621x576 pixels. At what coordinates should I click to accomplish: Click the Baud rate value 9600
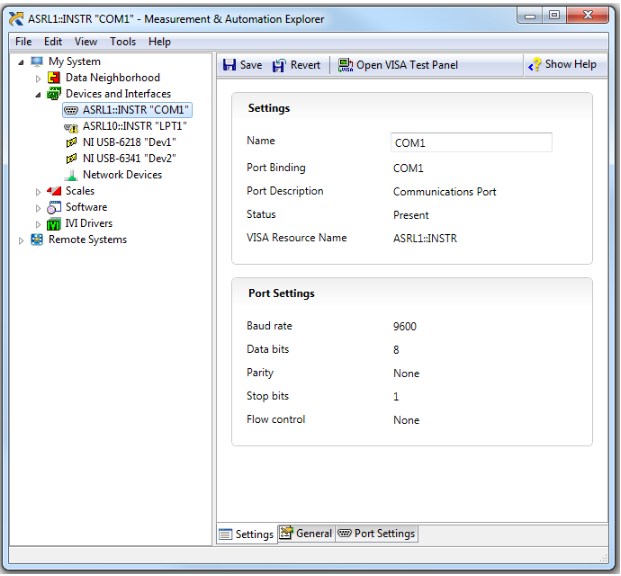[405, 326]
